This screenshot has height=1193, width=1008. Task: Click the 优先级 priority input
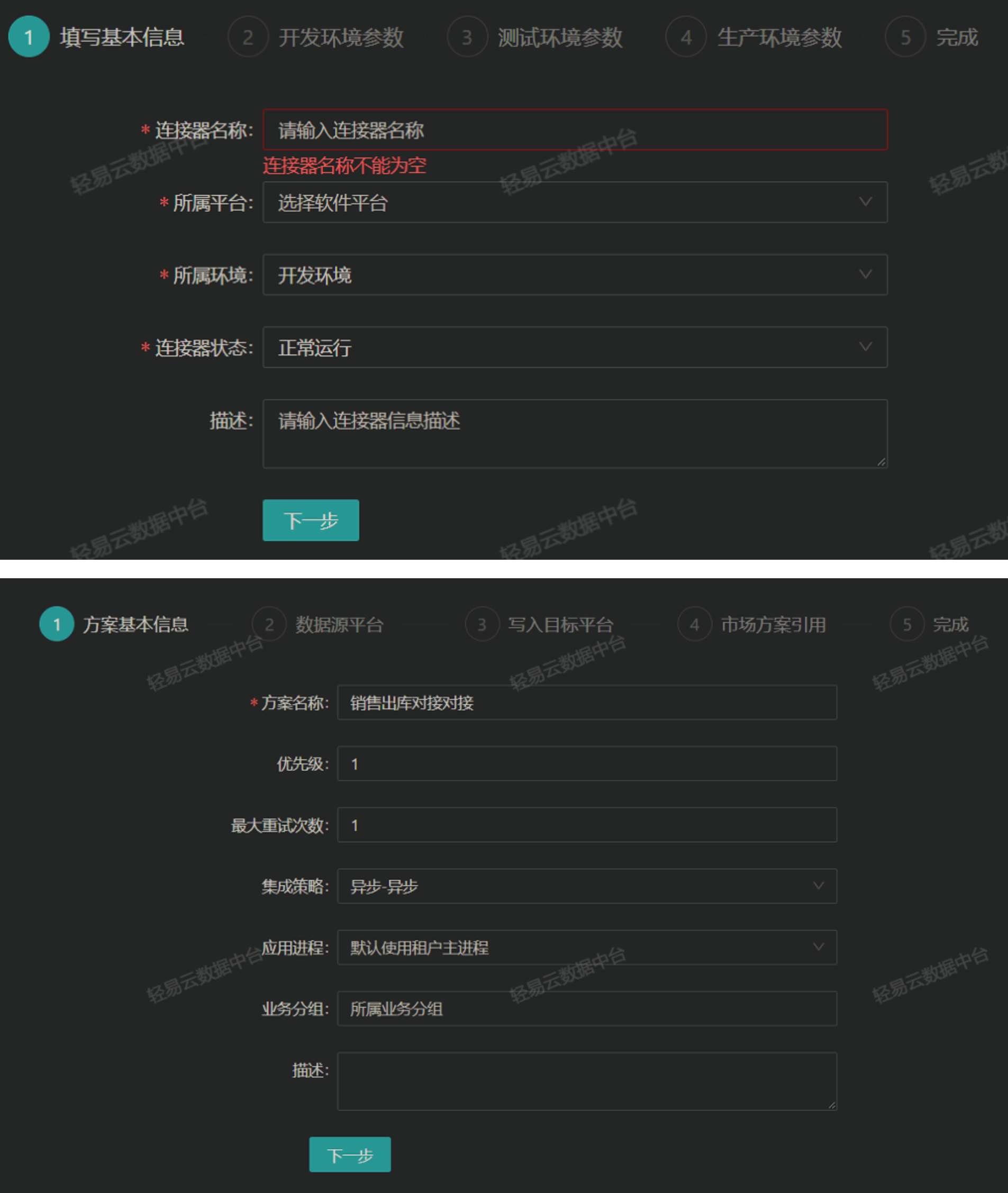point(586,763)
